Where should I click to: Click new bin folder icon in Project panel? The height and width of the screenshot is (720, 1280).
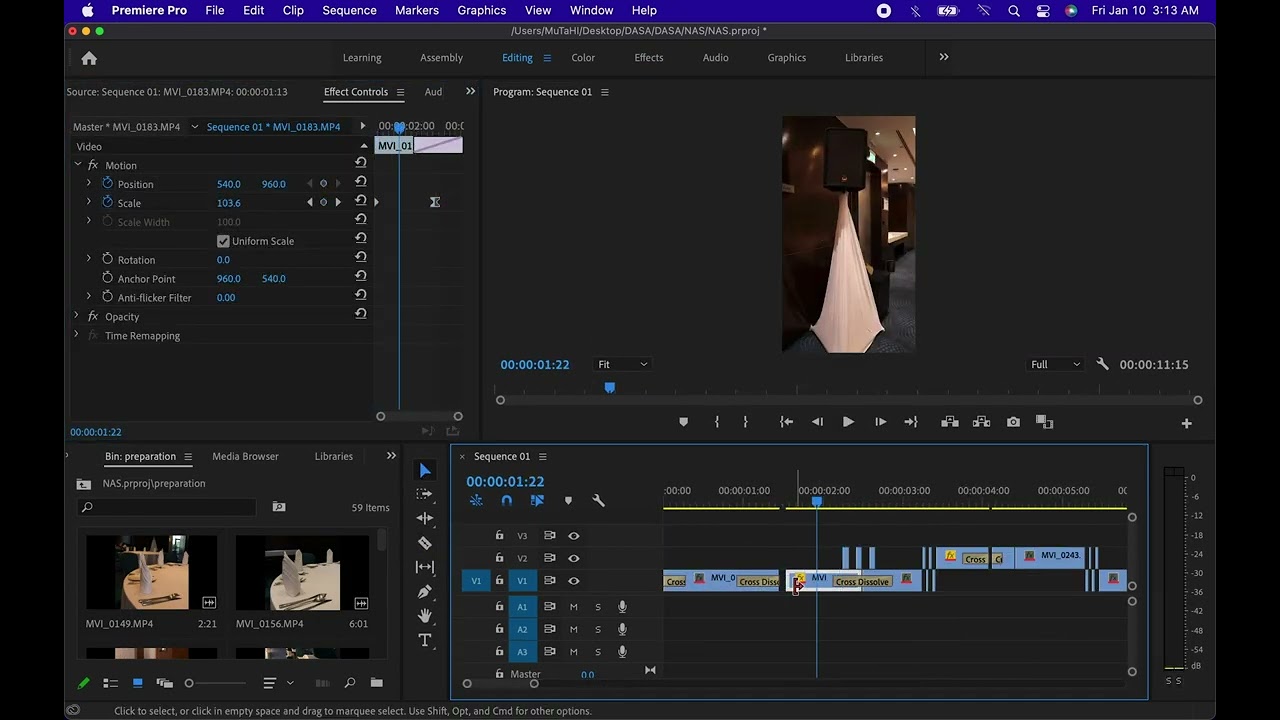click(x=376, y=683)
